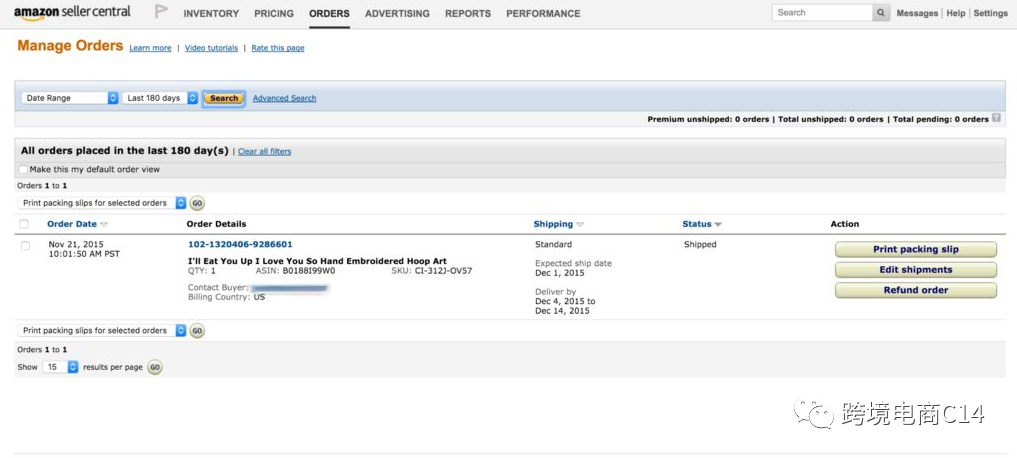Select the checkbox for the Nov 21 order
The image size is (1017, 458).
pos(25,245)
